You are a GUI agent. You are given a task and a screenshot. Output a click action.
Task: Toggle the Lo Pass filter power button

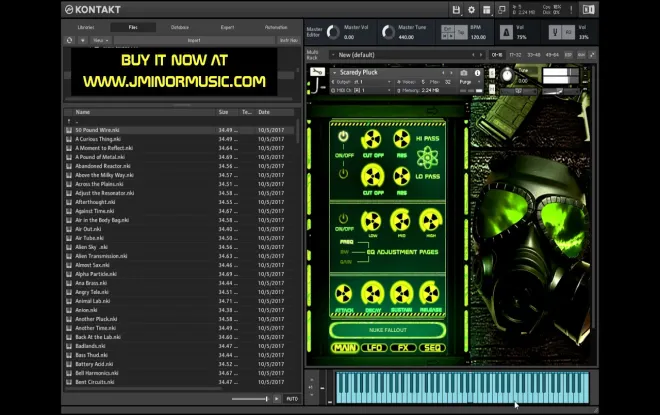(343, 173)
